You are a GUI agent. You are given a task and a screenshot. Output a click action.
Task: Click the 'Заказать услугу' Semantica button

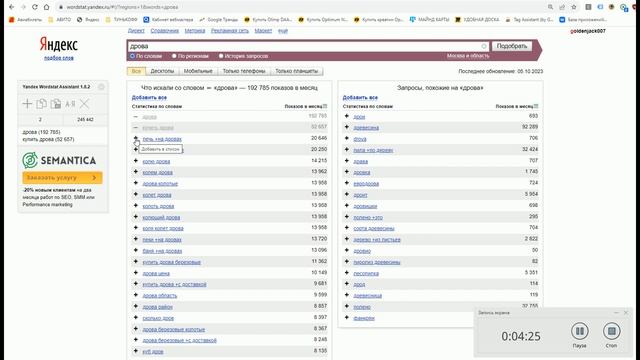[x=62, y=178]
